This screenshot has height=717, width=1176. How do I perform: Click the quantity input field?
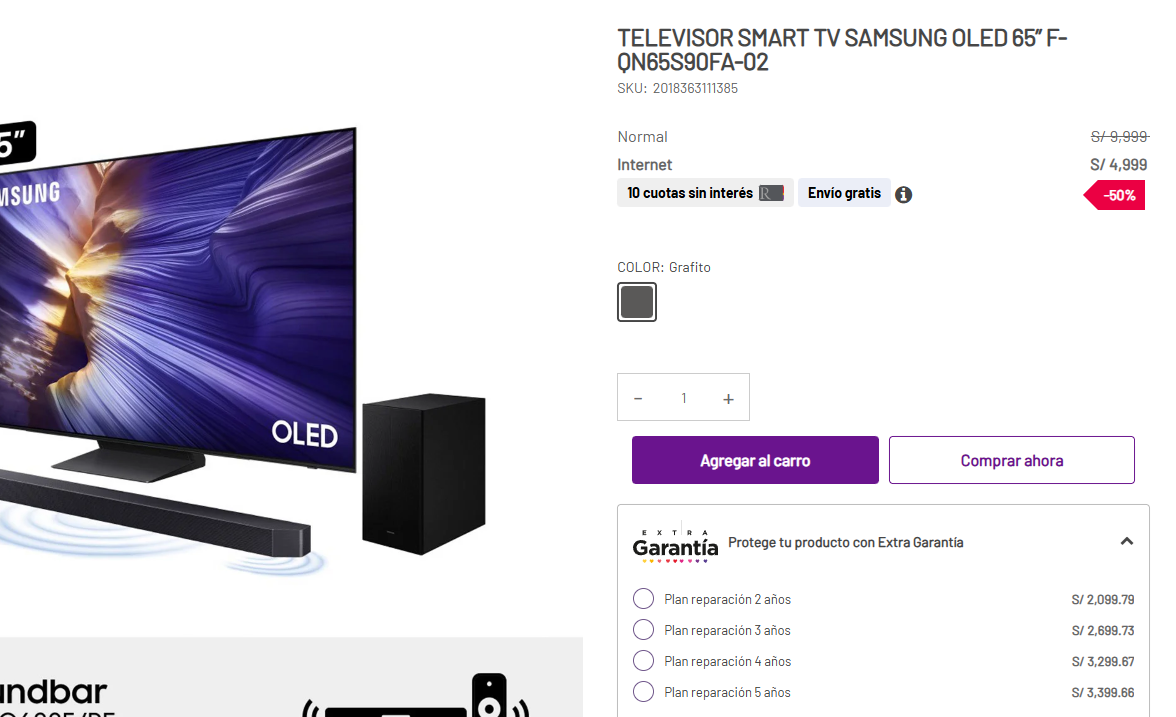(x=683, y=398)
